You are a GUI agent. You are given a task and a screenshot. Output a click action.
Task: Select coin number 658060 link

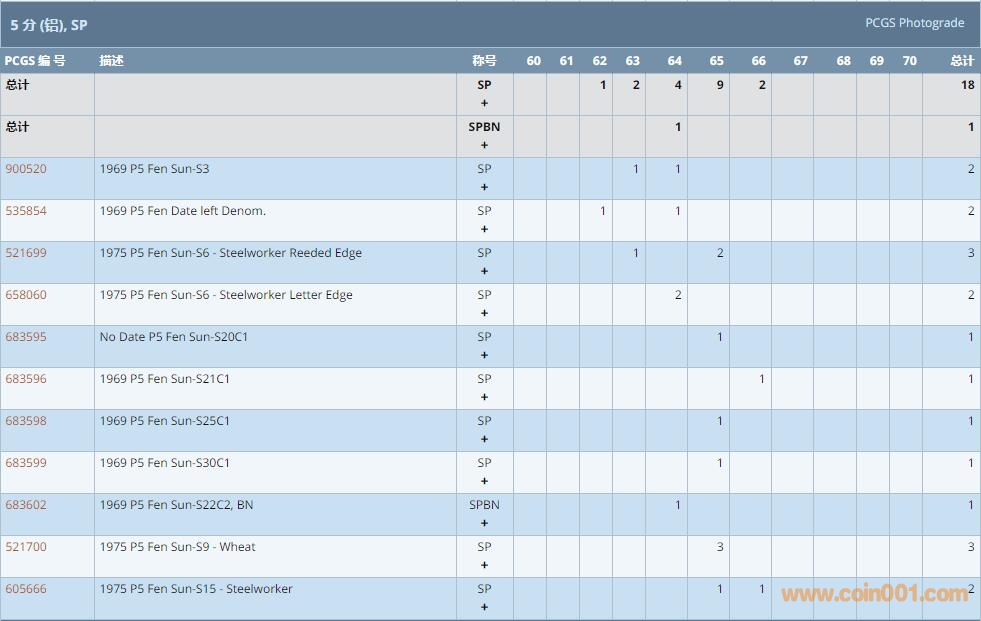tap(26, 295)
